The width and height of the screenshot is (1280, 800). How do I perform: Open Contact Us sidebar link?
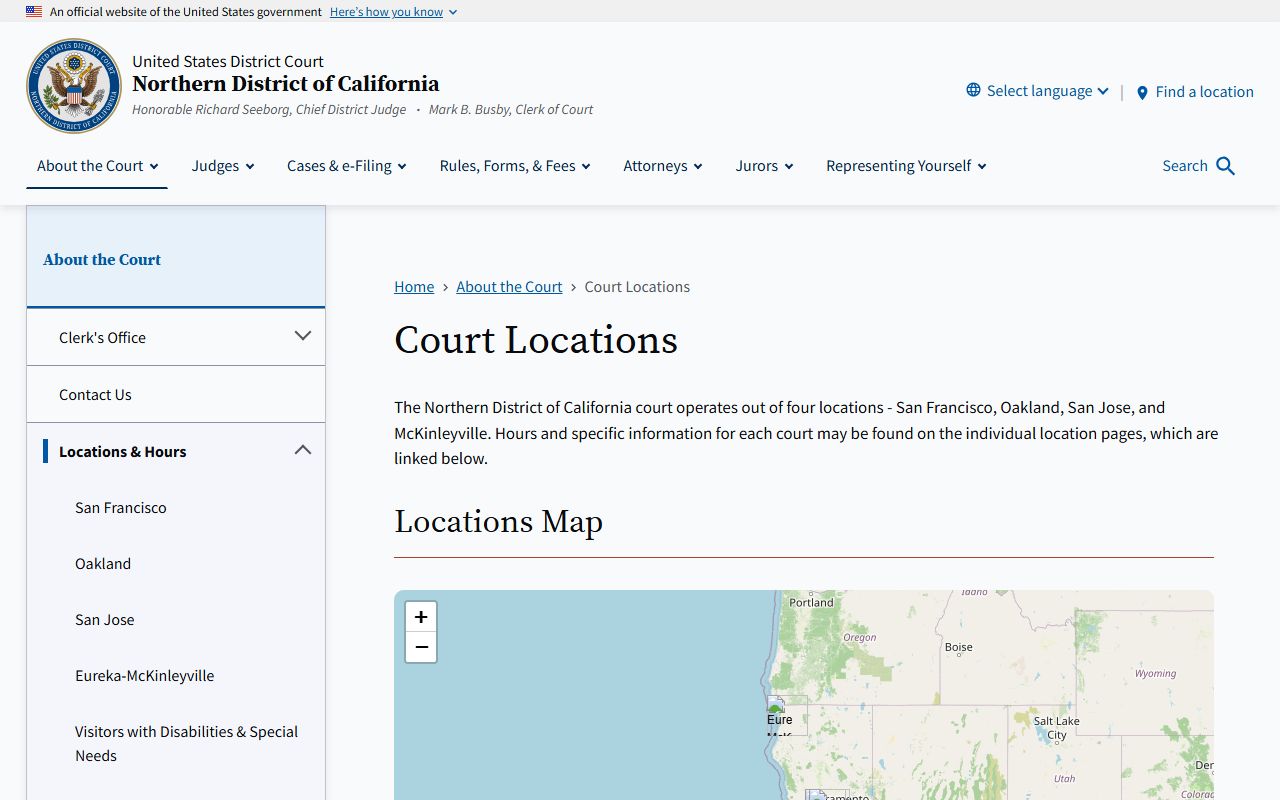[x=95, y=395]
